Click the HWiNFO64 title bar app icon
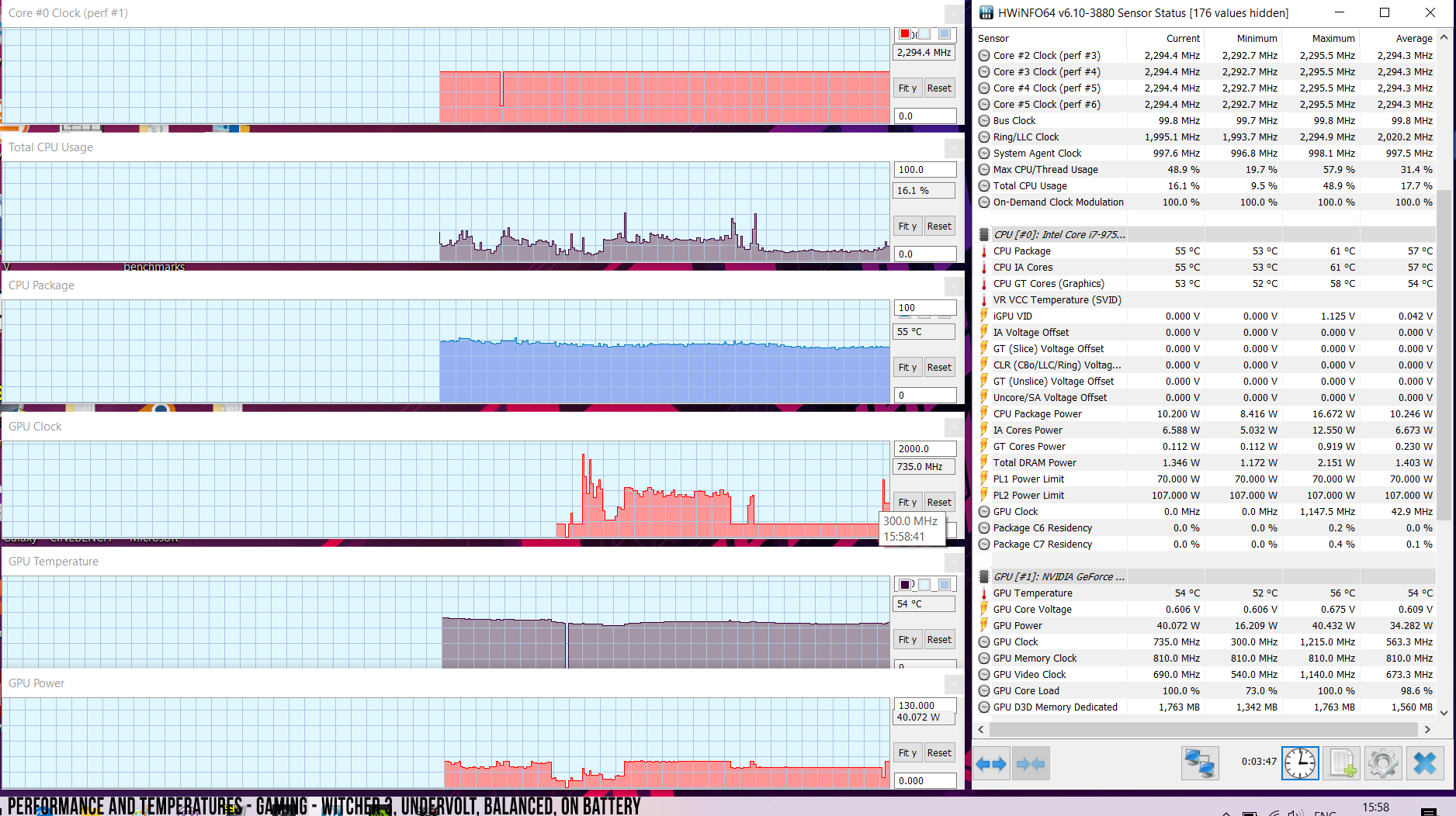This screenshot has width=1456, height=816. pos(986,12)
